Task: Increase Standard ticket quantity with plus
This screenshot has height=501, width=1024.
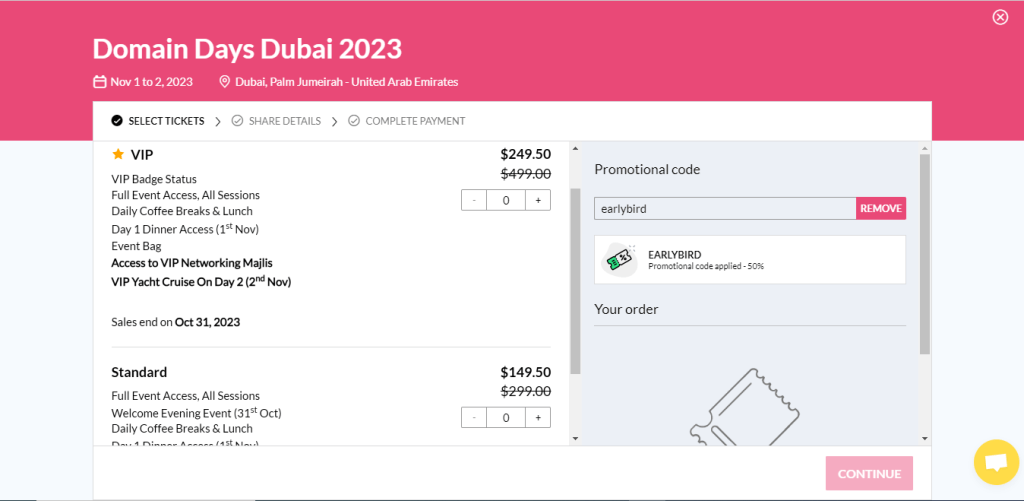Action: tap(538, 417)
